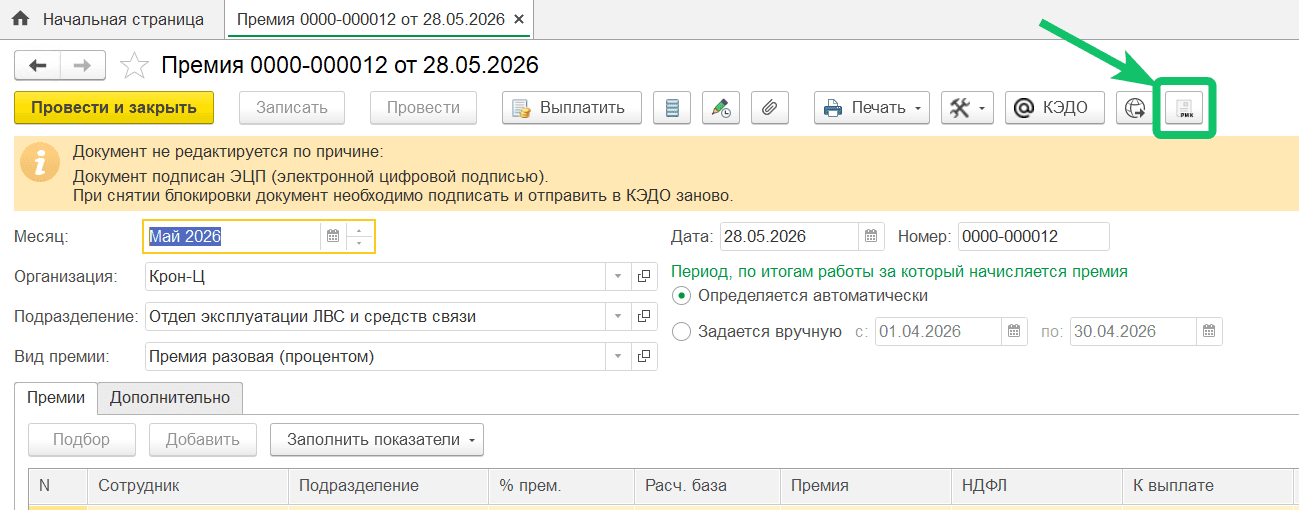Click the КЭДО button

[x=1054, y=108]
